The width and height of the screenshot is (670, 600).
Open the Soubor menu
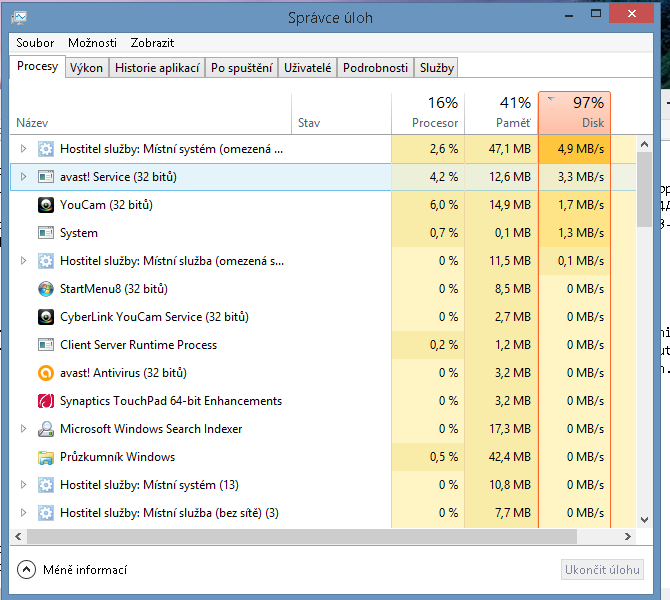[35, 43]
